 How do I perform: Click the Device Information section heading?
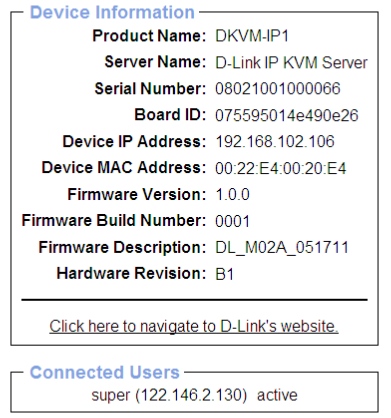112,12
